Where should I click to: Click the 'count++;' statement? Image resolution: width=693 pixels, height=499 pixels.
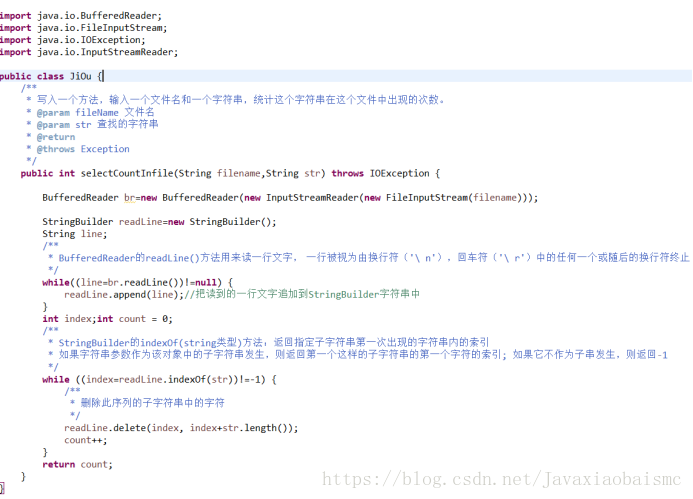[x=86, y=440]
